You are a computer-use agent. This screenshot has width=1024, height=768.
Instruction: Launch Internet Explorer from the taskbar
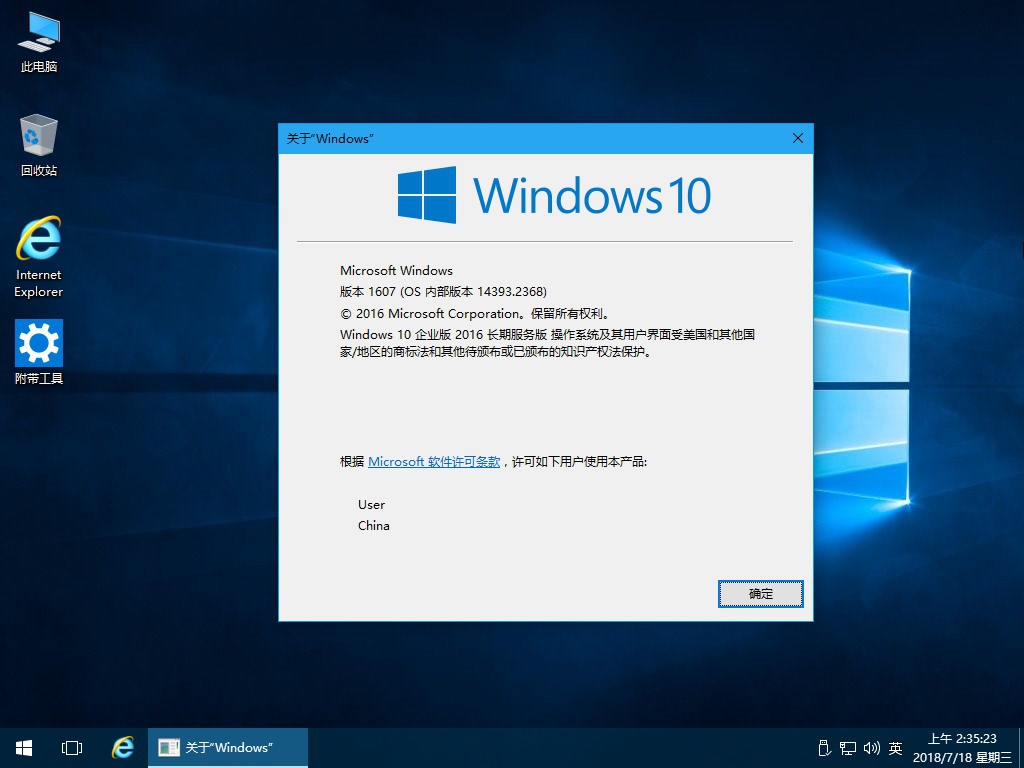pyautogui.click(x=122, y=748)
